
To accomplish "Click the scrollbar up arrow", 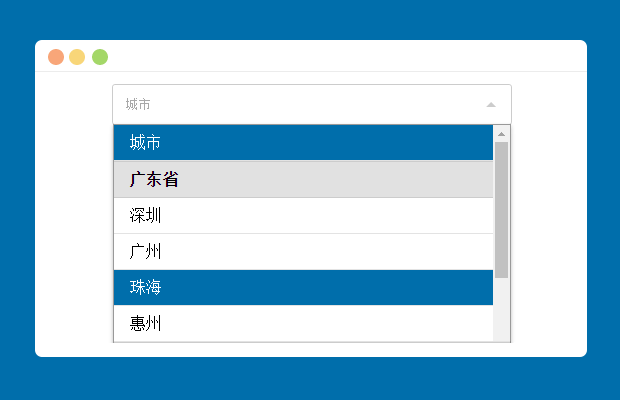I will pos(501,134).
